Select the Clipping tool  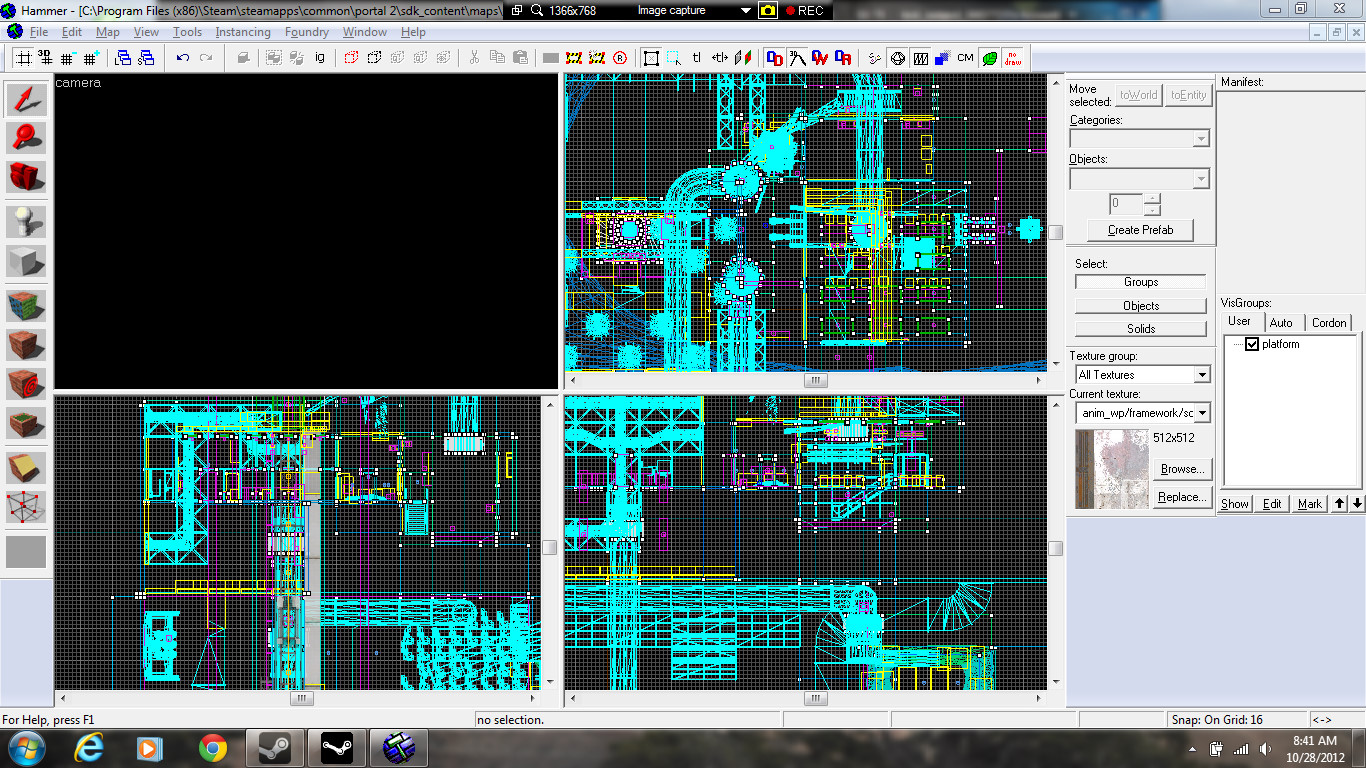pyautogui.click(x=27, y=467)
